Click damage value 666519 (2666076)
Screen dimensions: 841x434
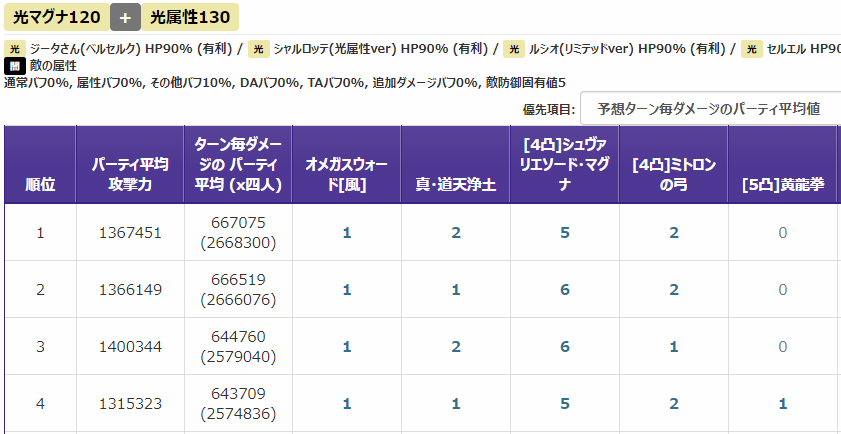point(238,290)
